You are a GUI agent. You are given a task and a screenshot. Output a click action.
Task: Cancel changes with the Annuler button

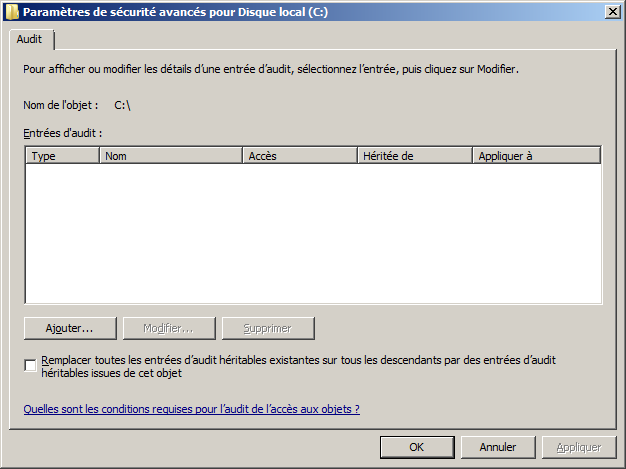(497, 447)
